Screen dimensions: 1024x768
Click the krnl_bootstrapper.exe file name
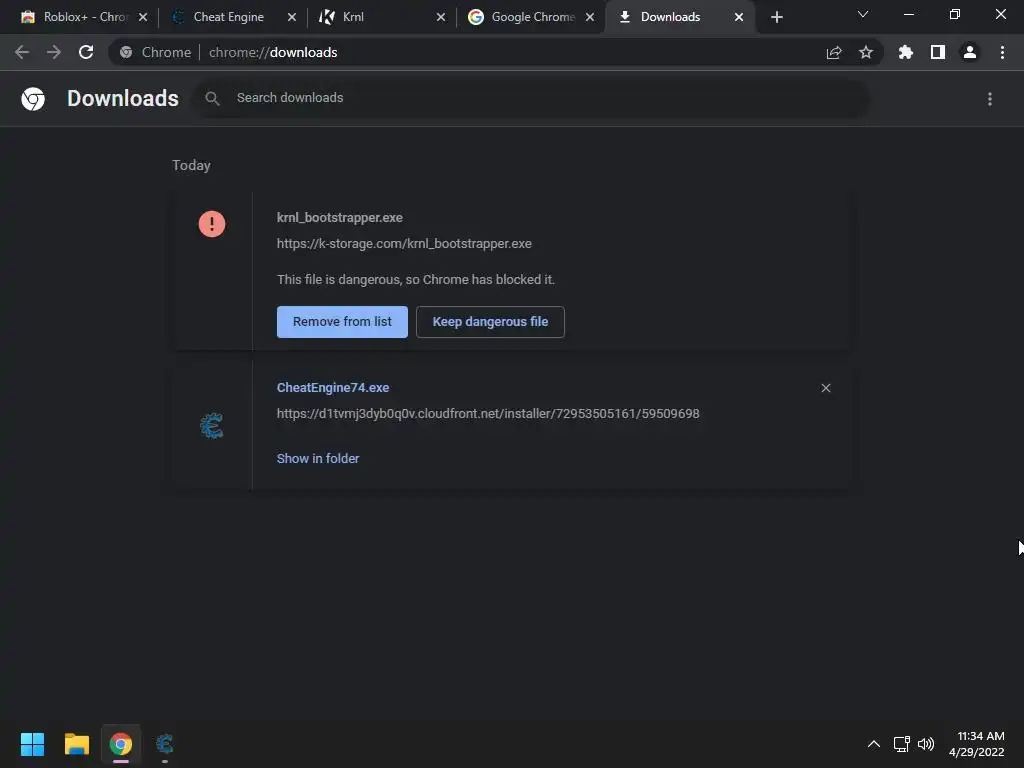340,217
